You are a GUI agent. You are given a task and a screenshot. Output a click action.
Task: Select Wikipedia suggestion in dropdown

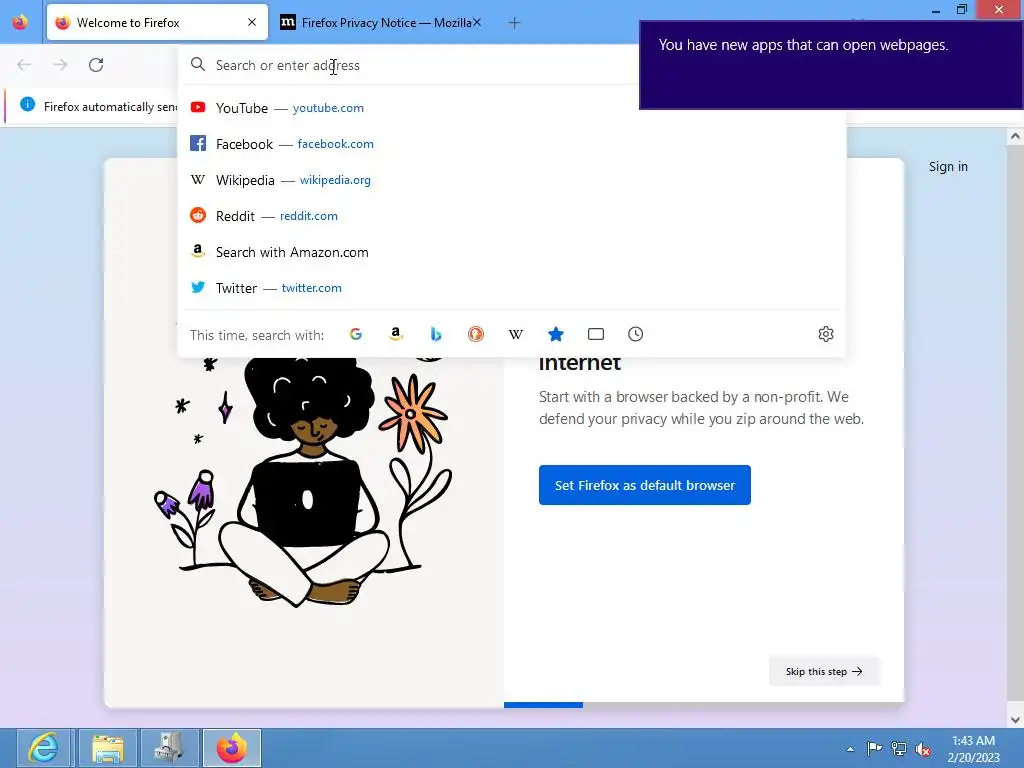coord(512,180)
